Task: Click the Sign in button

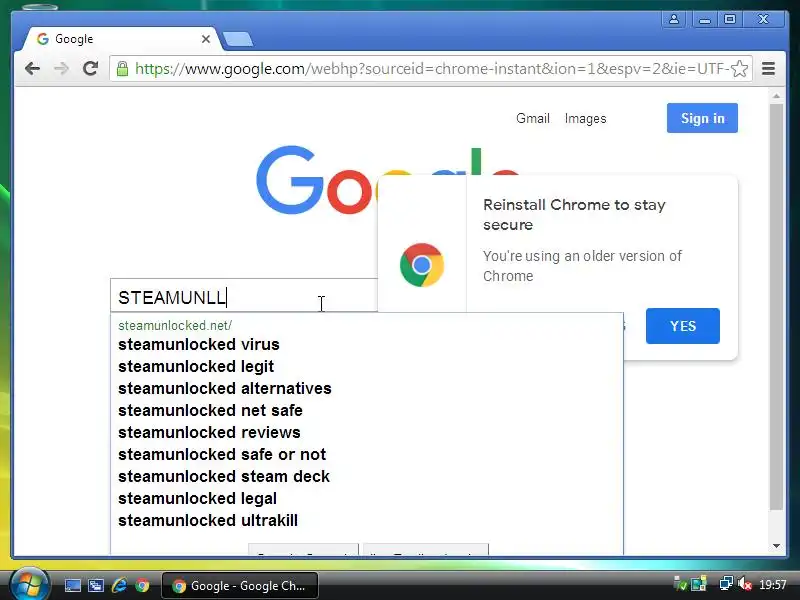Action: (x=702, y=118)
